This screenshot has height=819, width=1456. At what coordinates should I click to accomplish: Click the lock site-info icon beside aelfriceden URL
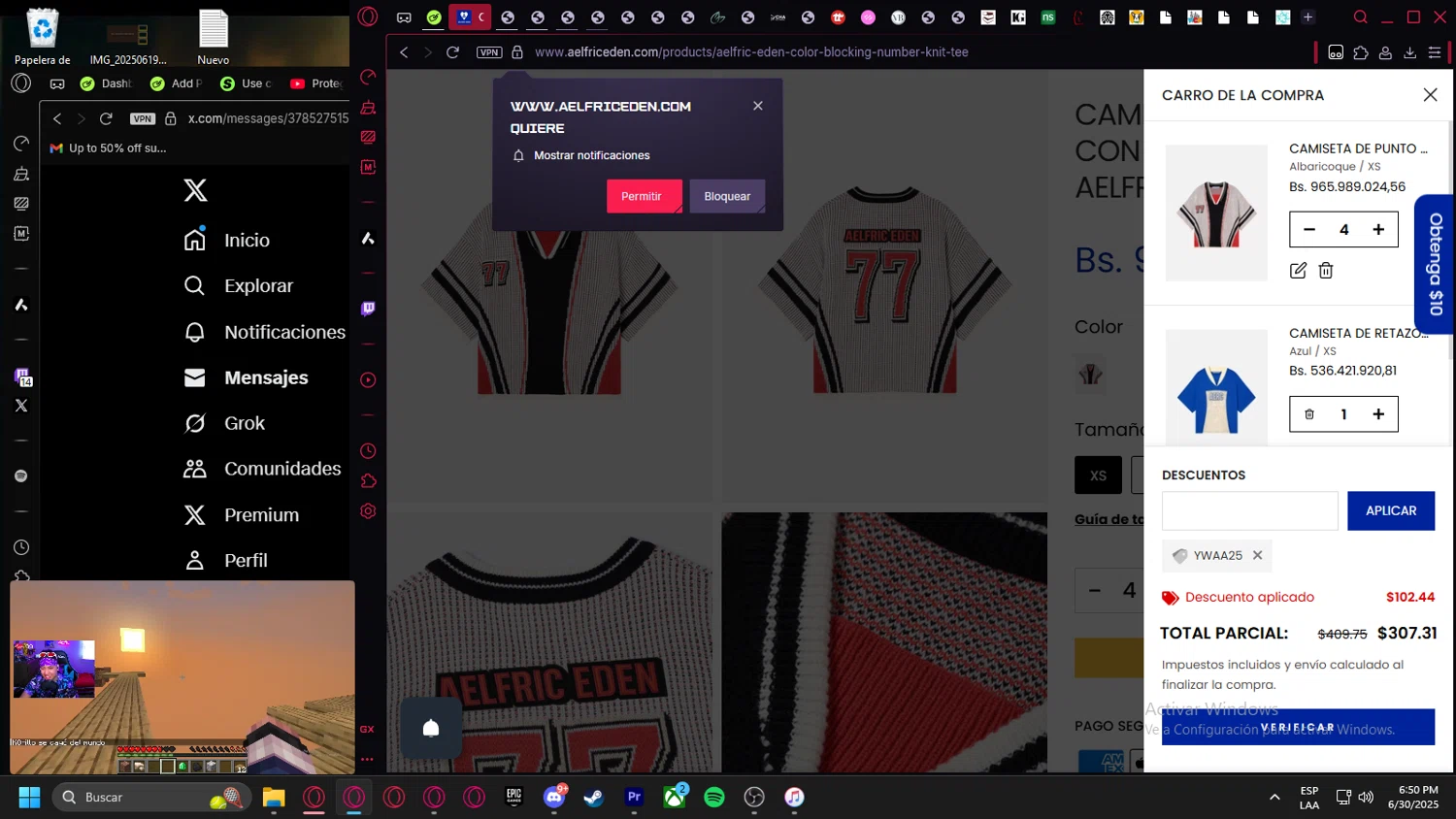pos(517,52)
